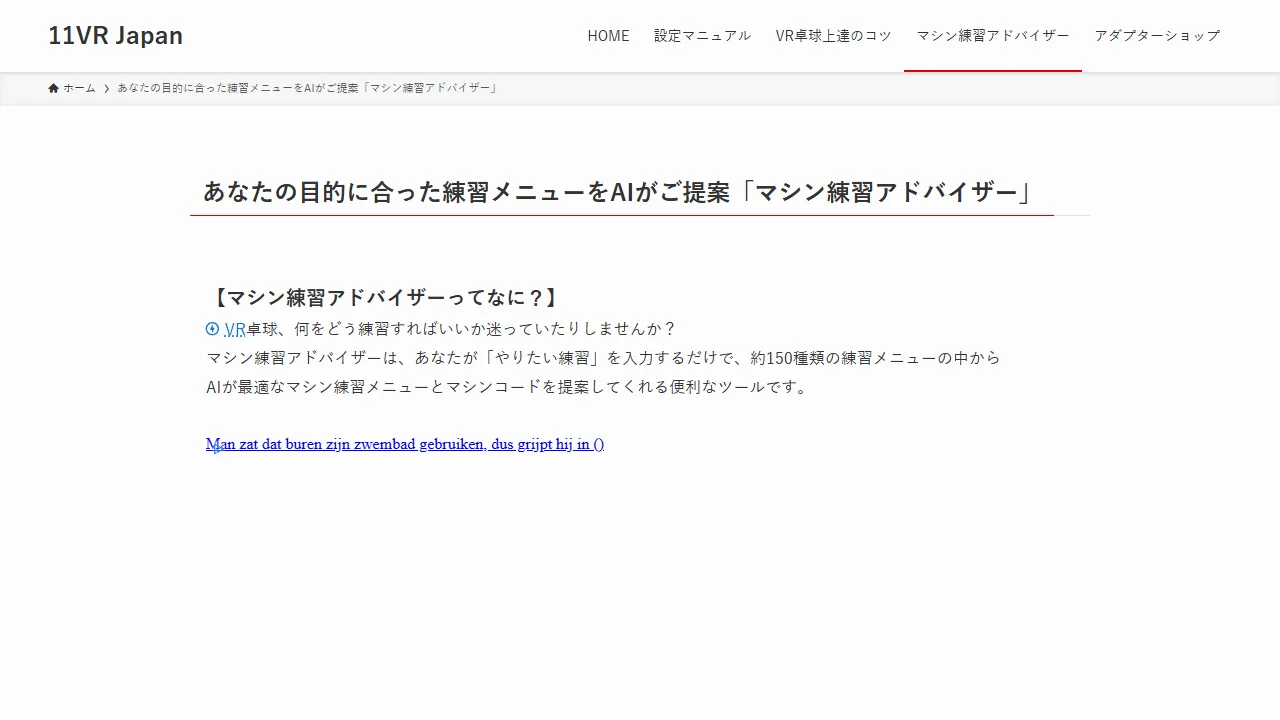Screen dimensions: 1280x720
Task: Click the circular bolt icon before VR
Action: pos(212,329)
